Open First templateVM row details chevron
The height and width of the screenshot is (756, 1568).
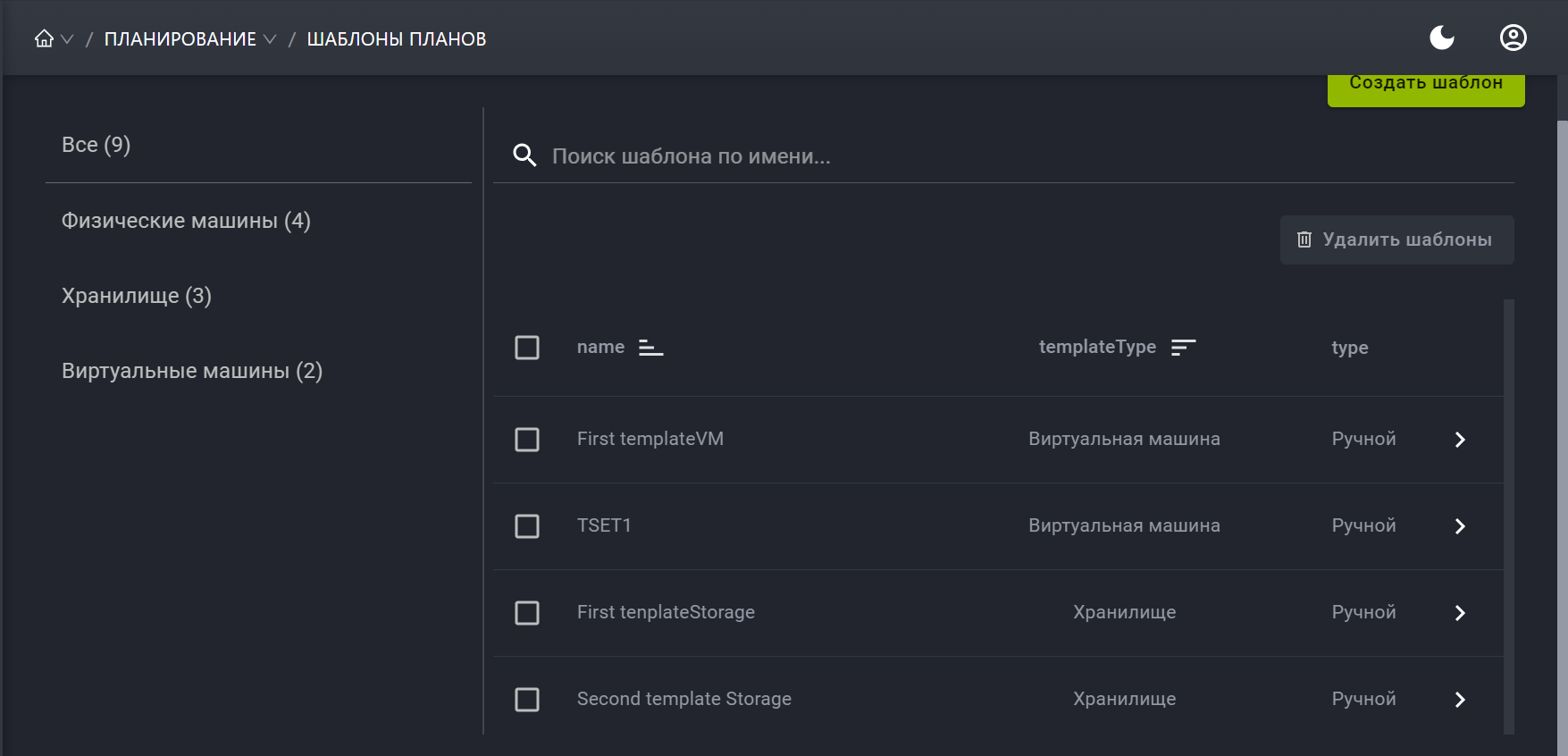click(x=1460, y=440)
